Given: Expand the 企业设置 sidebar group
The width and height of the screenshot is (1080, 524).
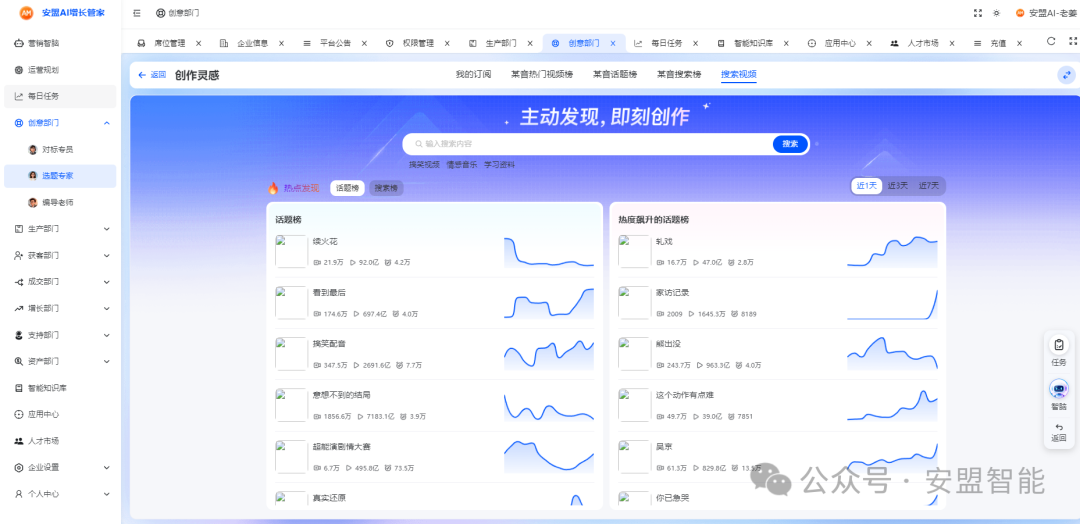Looking at the screenshot, I should point(107,468).
